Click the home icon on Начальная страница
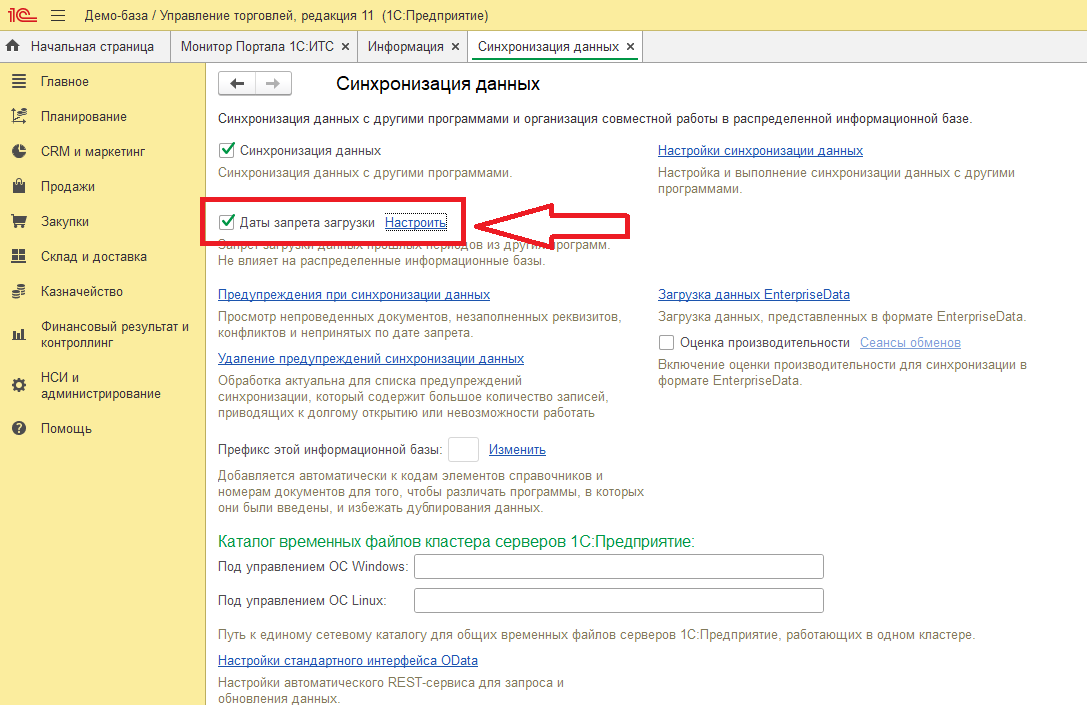Image resolution: width=1087 pixels, height=705 pixels. [12, 46]
